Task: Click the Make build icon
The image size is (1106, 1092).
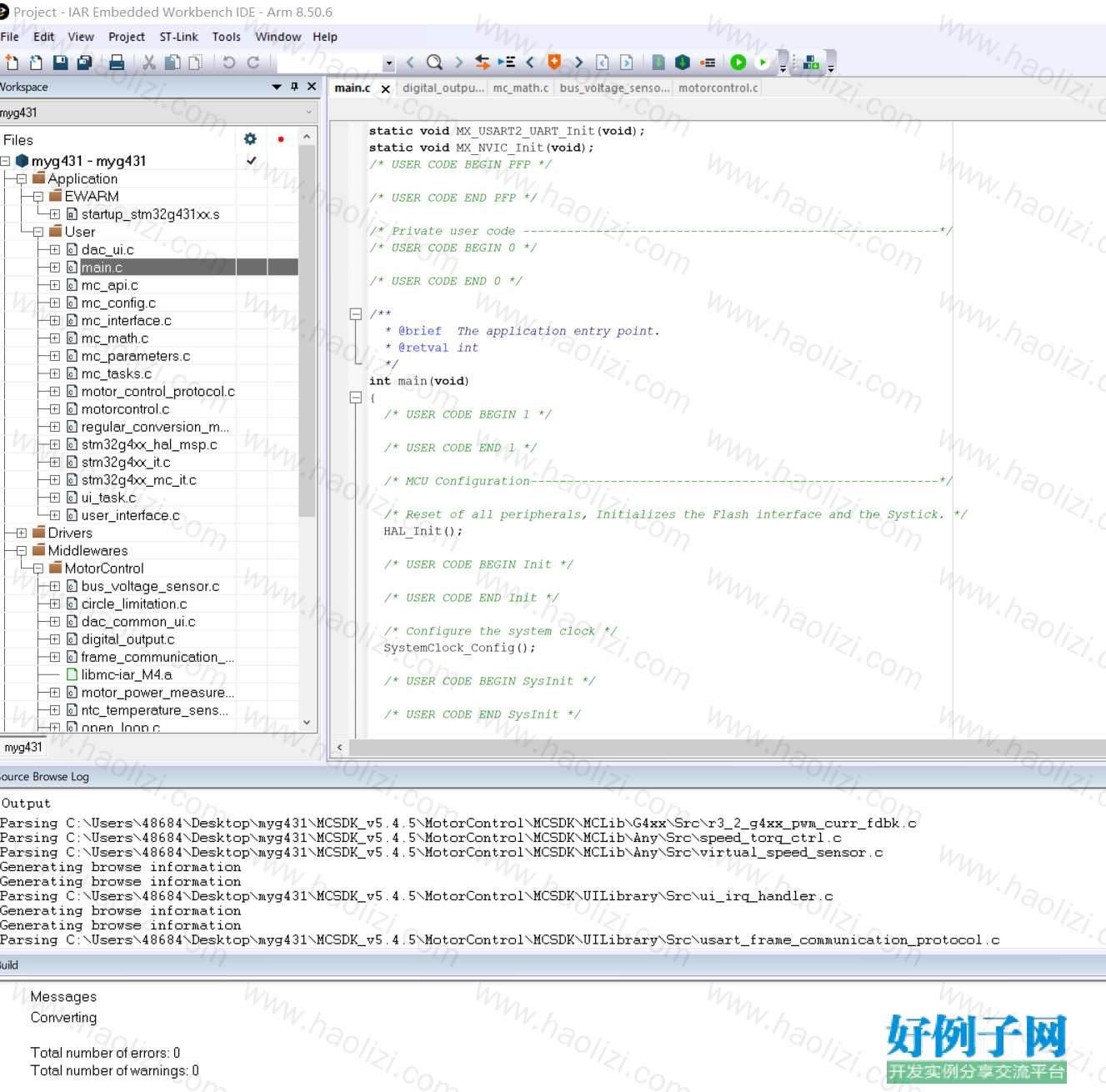Action: (x=683, y=63)
